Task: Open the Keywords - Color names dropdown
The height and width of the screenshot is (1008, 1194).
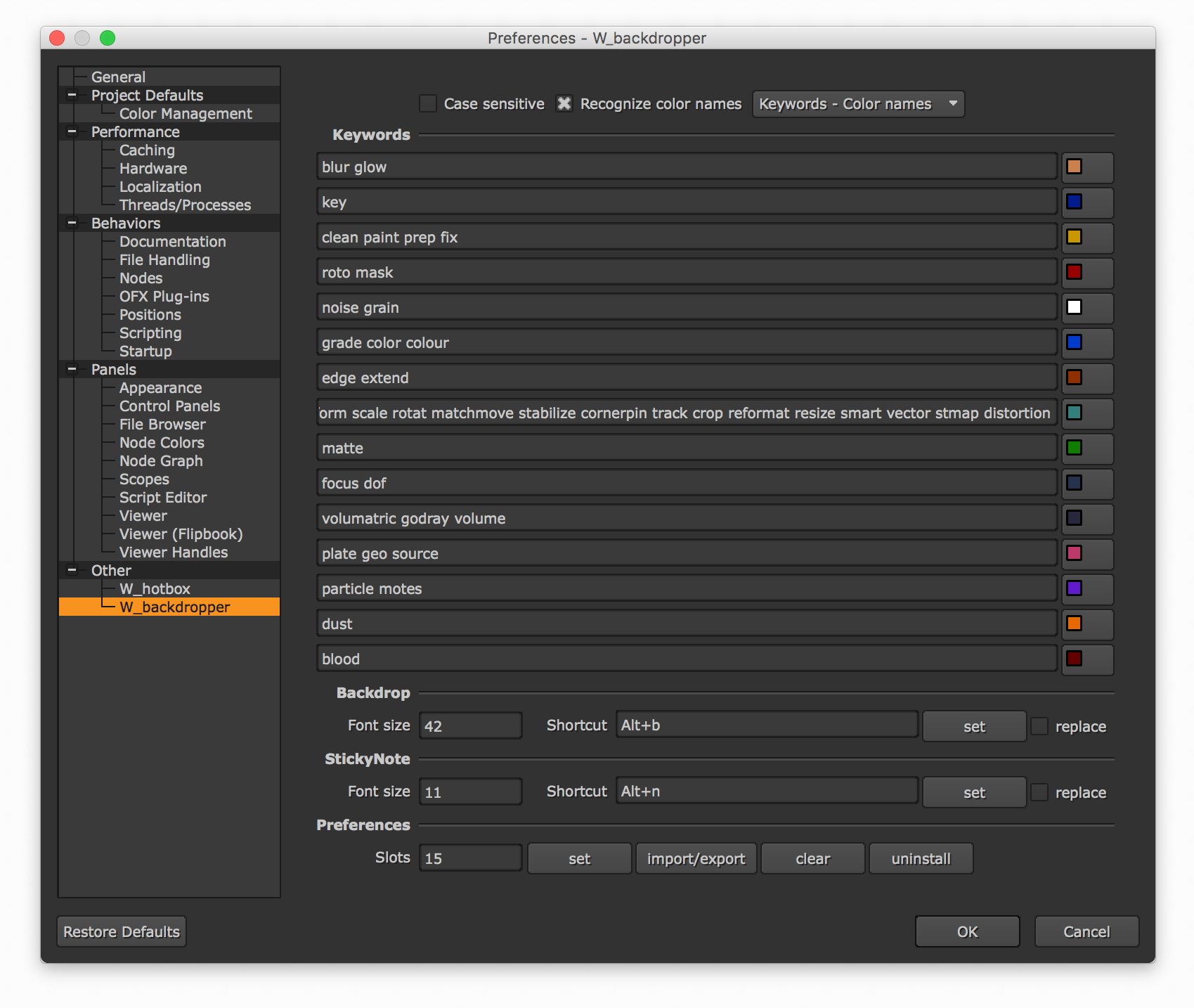Action: point(857,104)
